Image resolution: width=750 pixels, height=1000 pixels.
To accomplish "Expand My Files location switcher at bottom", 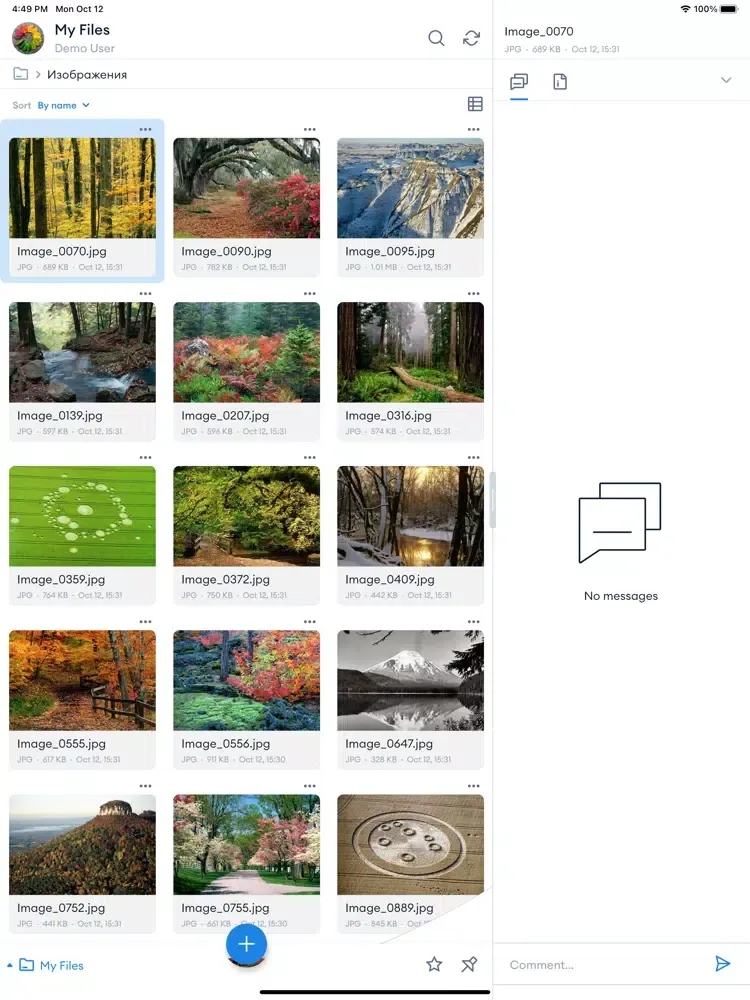I will 45,965.
